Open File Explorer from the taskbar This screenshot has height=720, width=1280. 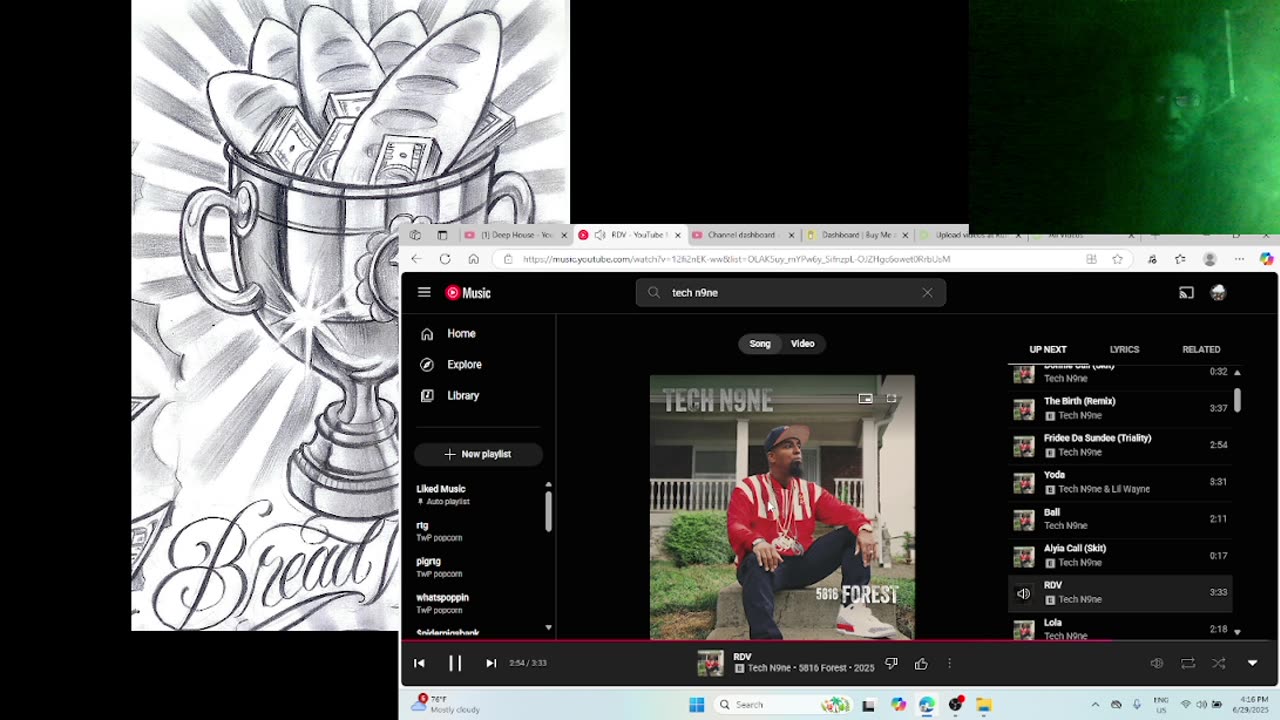984,705
